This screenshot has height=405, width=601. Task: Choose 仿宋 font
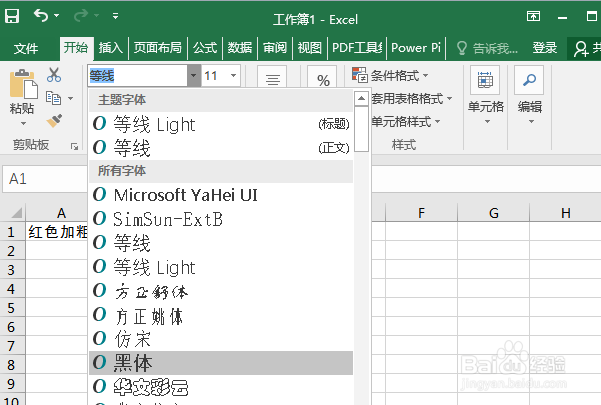221,339
